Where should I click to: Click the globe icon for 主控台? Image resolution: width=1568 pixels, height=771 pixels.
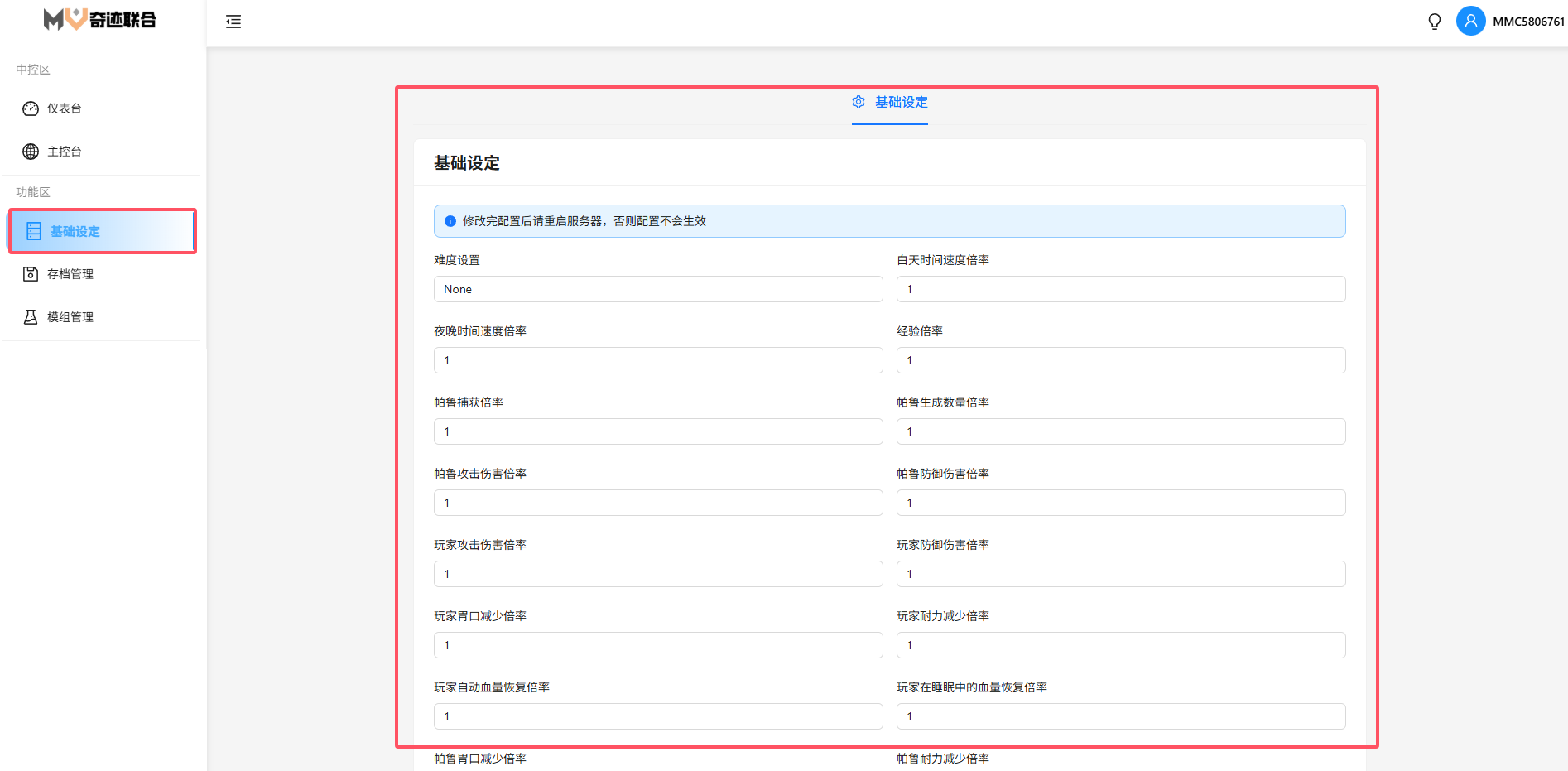(31, 152)
